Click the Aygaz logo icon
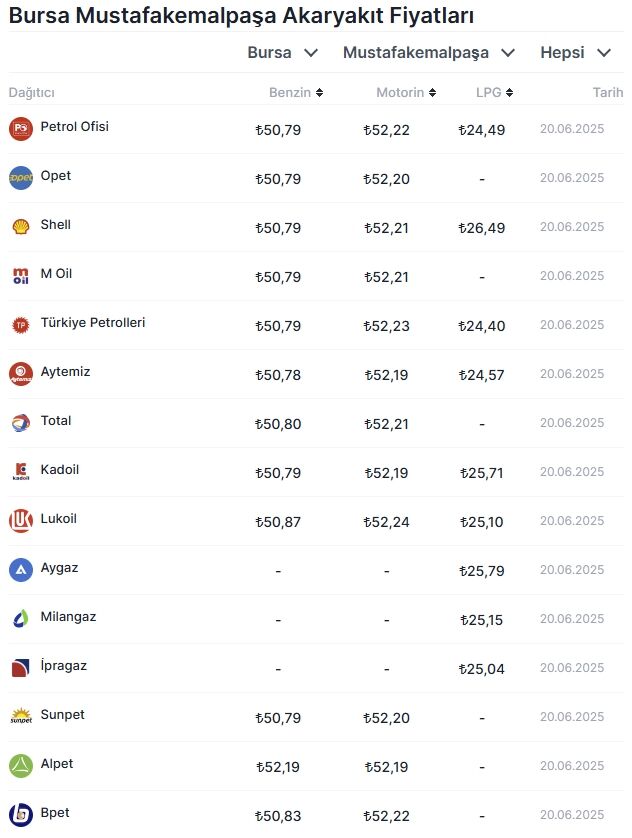 click(x=21, y=570)
